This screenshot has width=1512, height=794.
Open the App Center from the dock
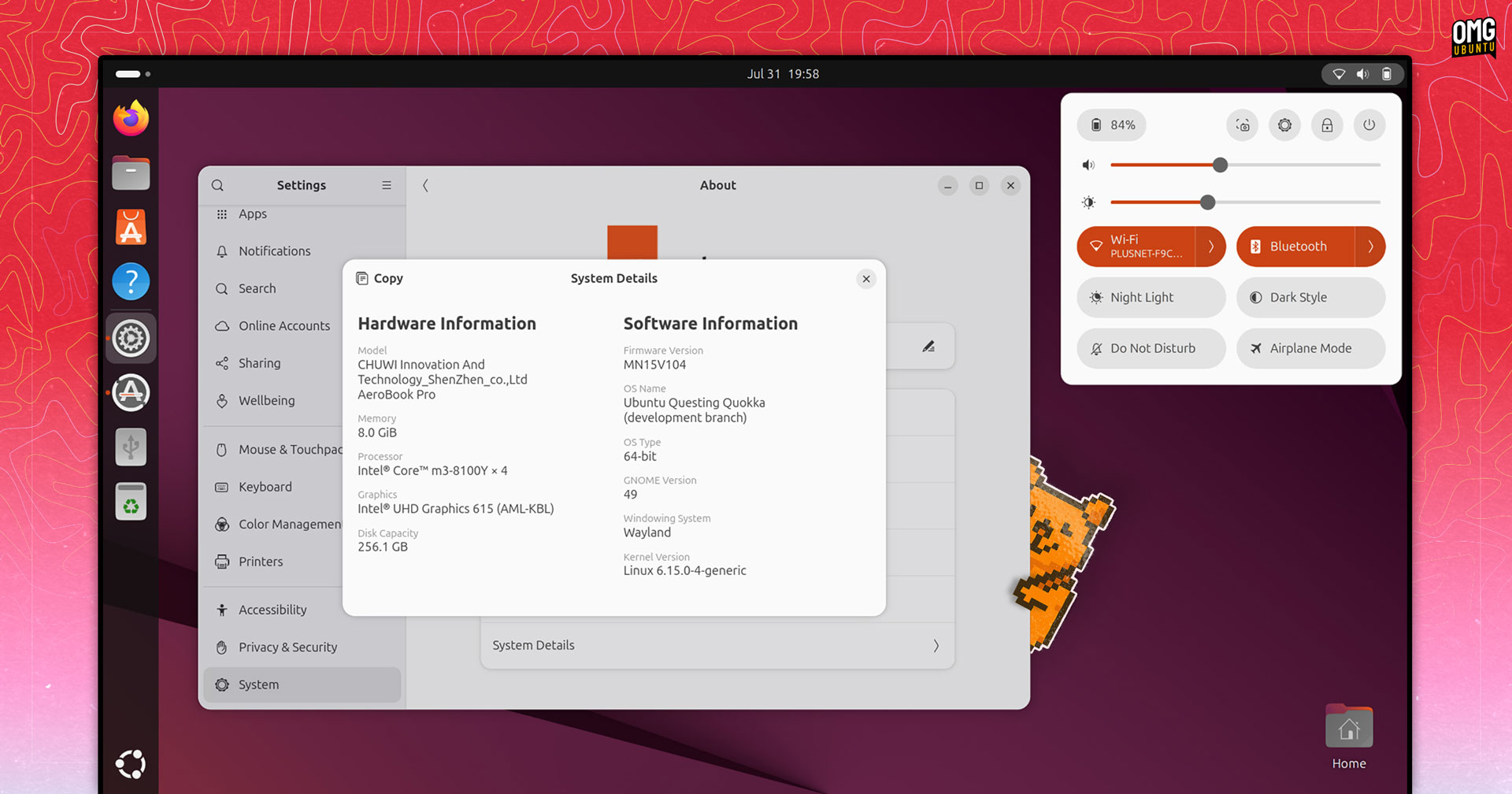(131, 227)
